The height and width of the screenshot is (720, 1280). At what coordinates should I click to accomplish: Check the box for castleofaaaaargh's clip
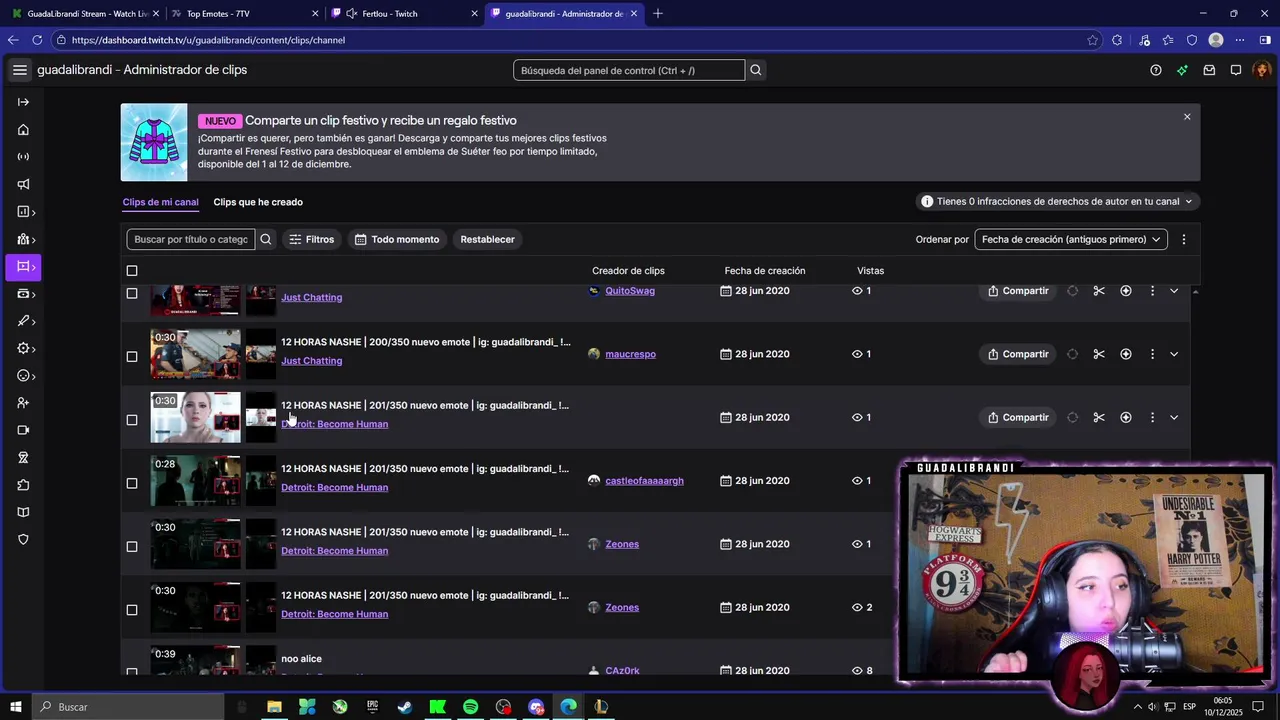132,483
